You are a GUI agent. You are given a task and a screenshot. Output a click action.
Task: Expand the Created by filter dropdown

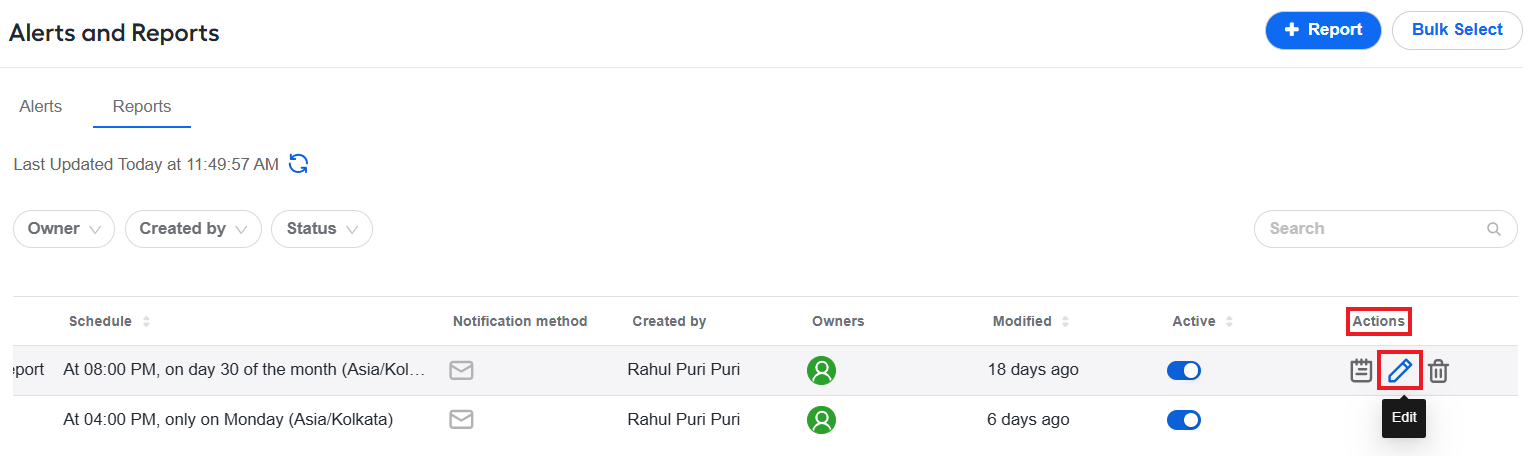193,229
